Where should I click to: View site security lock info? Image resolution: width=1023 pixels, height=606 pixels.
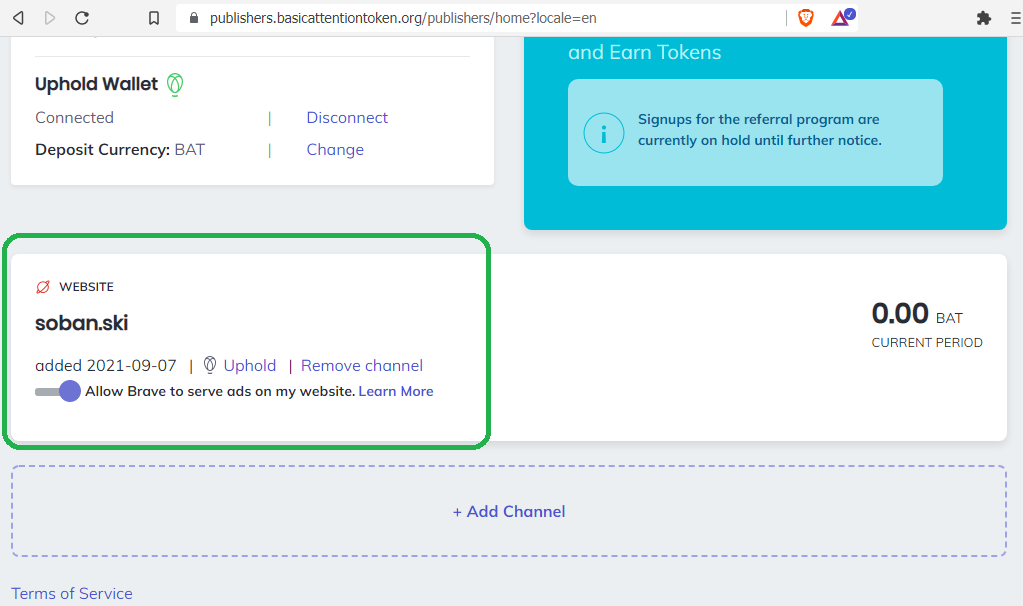[x=194, y=18]
